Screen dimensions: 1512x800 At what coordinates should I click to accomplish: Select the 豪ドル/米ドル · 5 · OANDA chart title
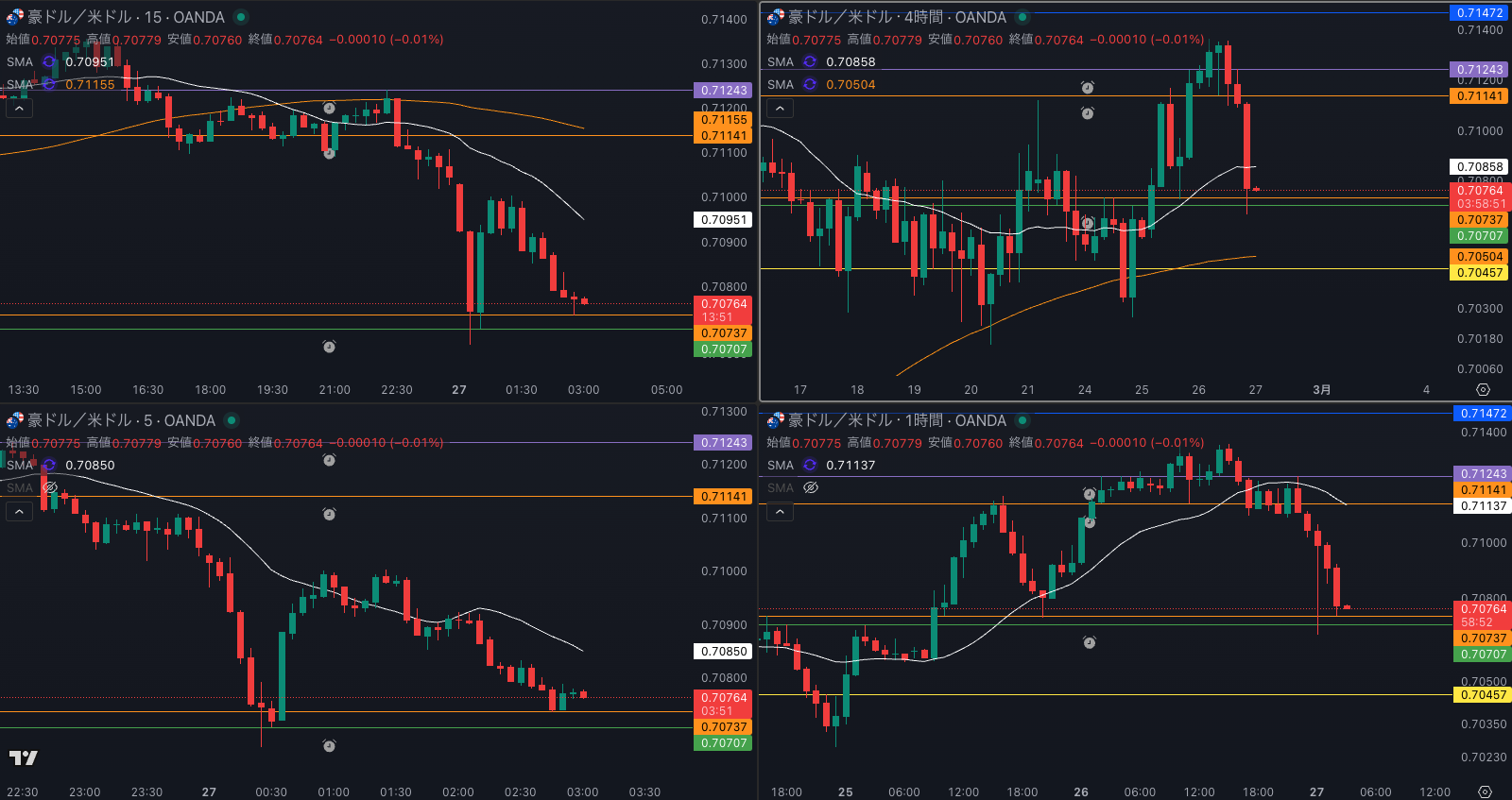(x=121, y=420)
